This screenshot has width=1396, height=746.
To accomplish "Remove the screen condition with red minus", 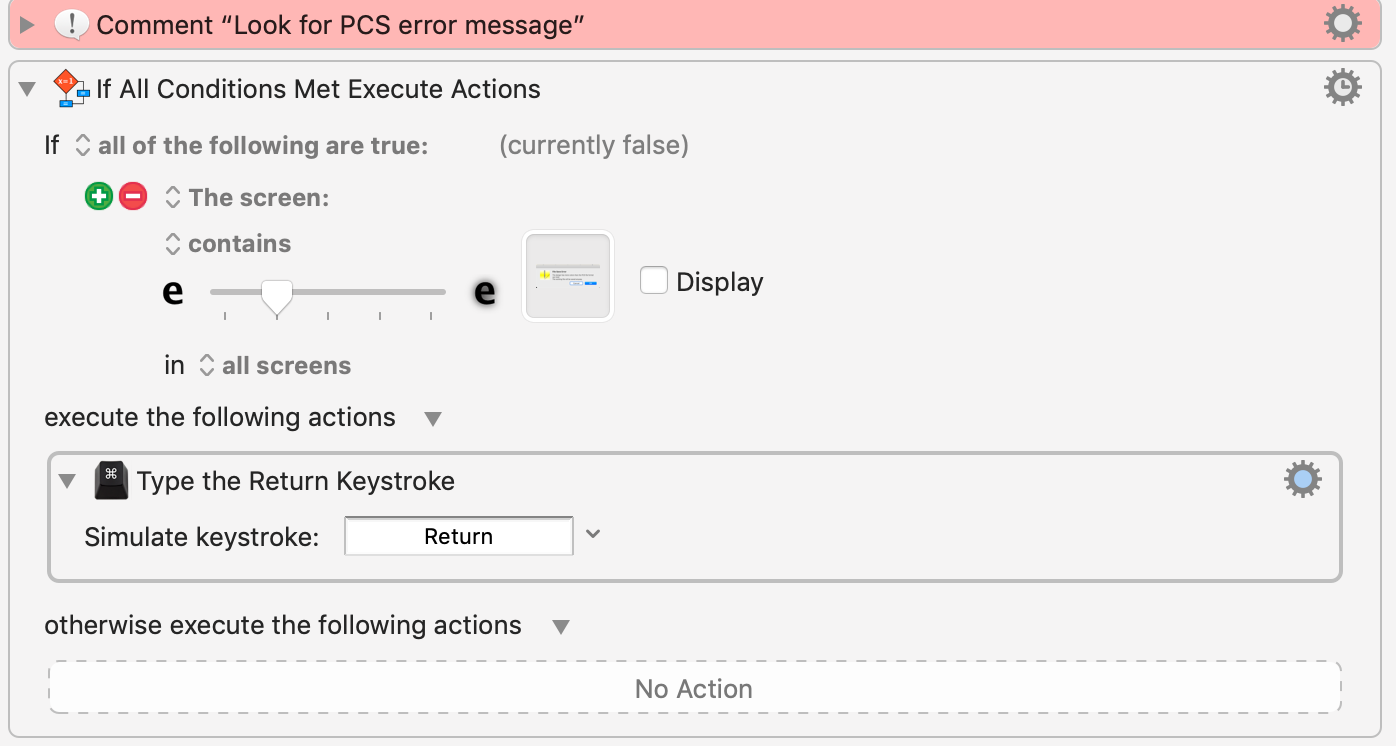I will point(133,197).
